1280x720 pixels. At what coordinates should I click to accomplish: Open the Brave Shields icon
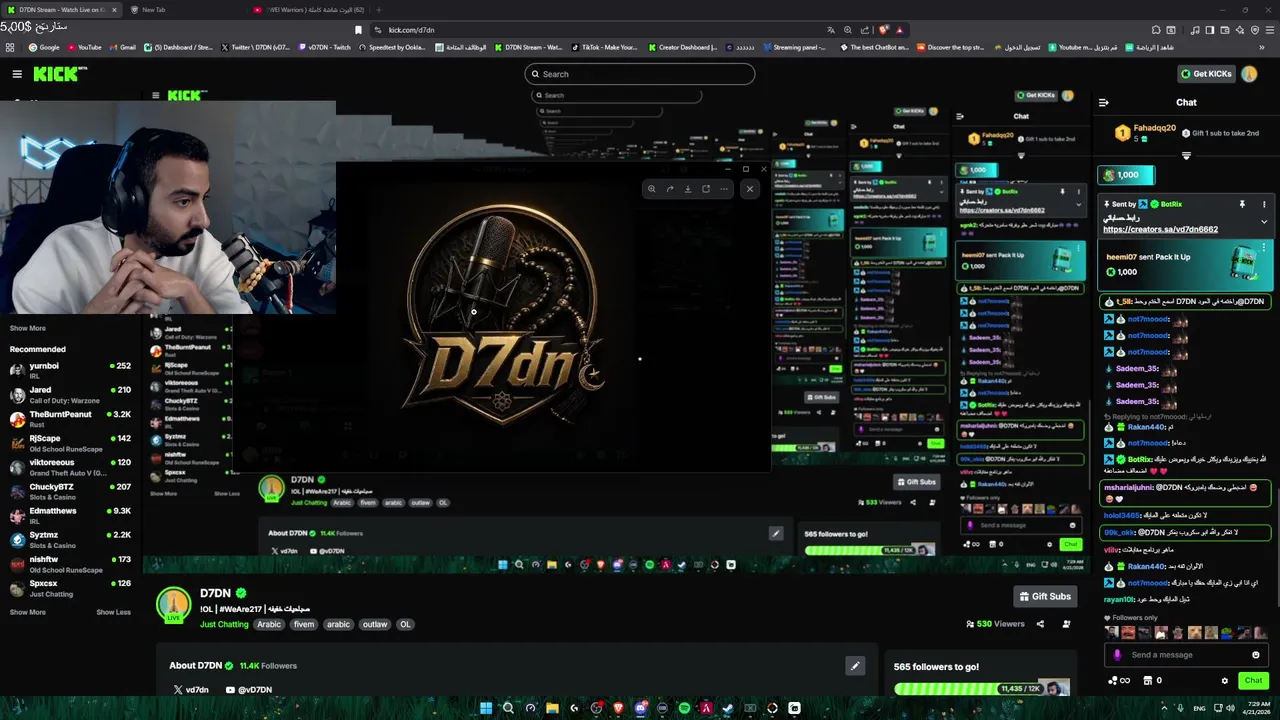pyautogui.click(x=884, y=30)
